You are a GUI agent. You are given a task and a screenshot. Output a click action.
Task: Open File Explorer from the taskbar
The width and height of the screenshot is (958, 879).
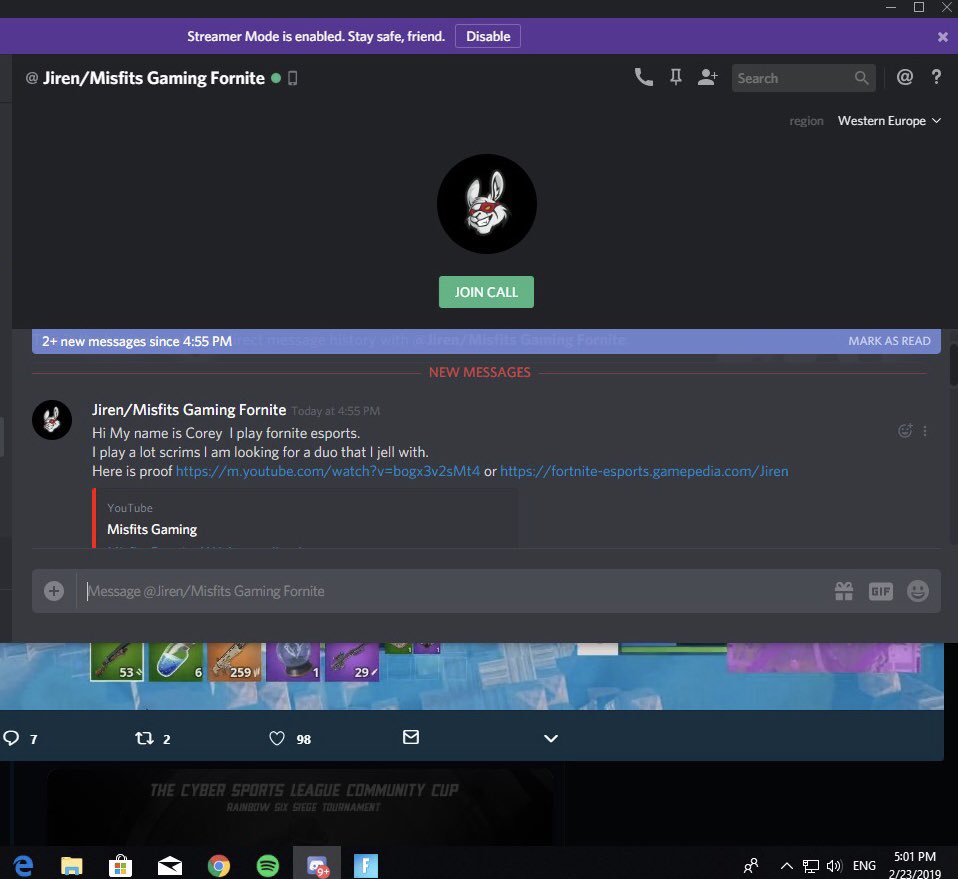pos(71,866)
